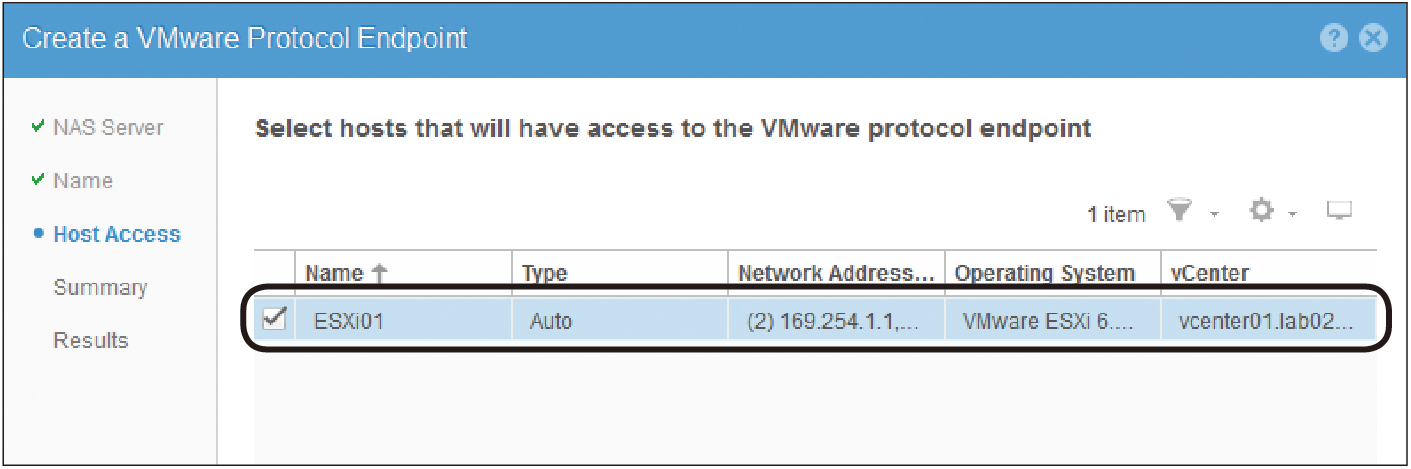Screen dimensions: 1411x469
Task: Toggle the Name column sort arrow
Action: [378, 273]
